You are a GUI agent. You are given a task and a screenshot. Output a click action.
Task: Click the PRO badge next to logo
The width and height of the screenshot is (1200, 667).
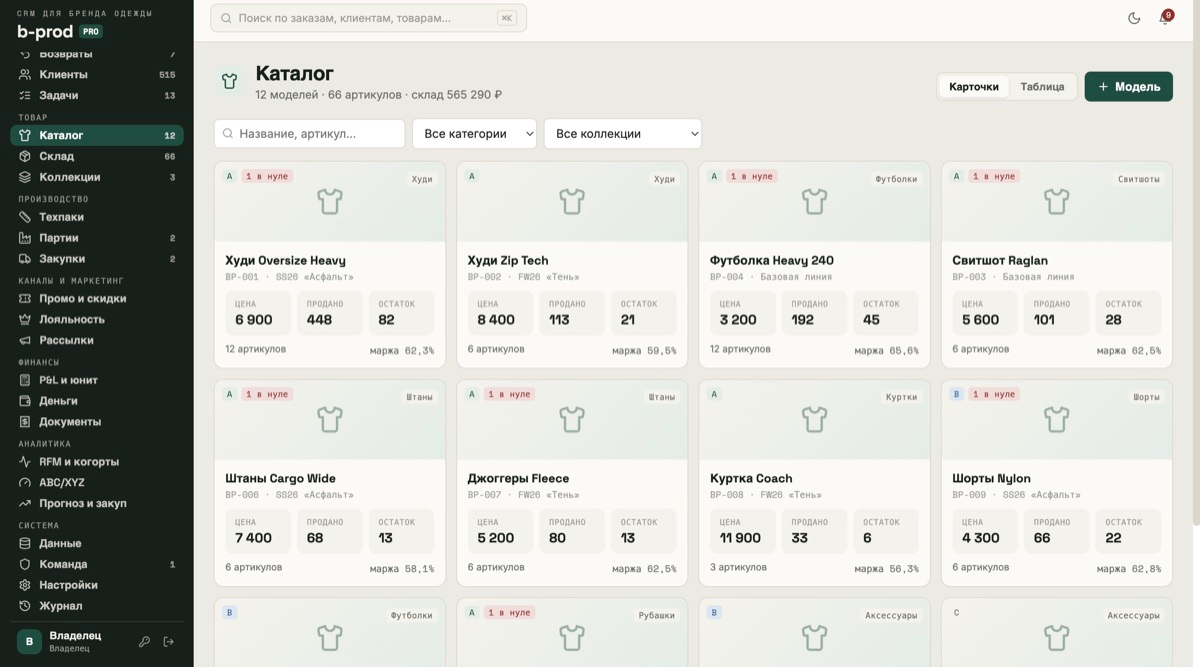[91, 32]
